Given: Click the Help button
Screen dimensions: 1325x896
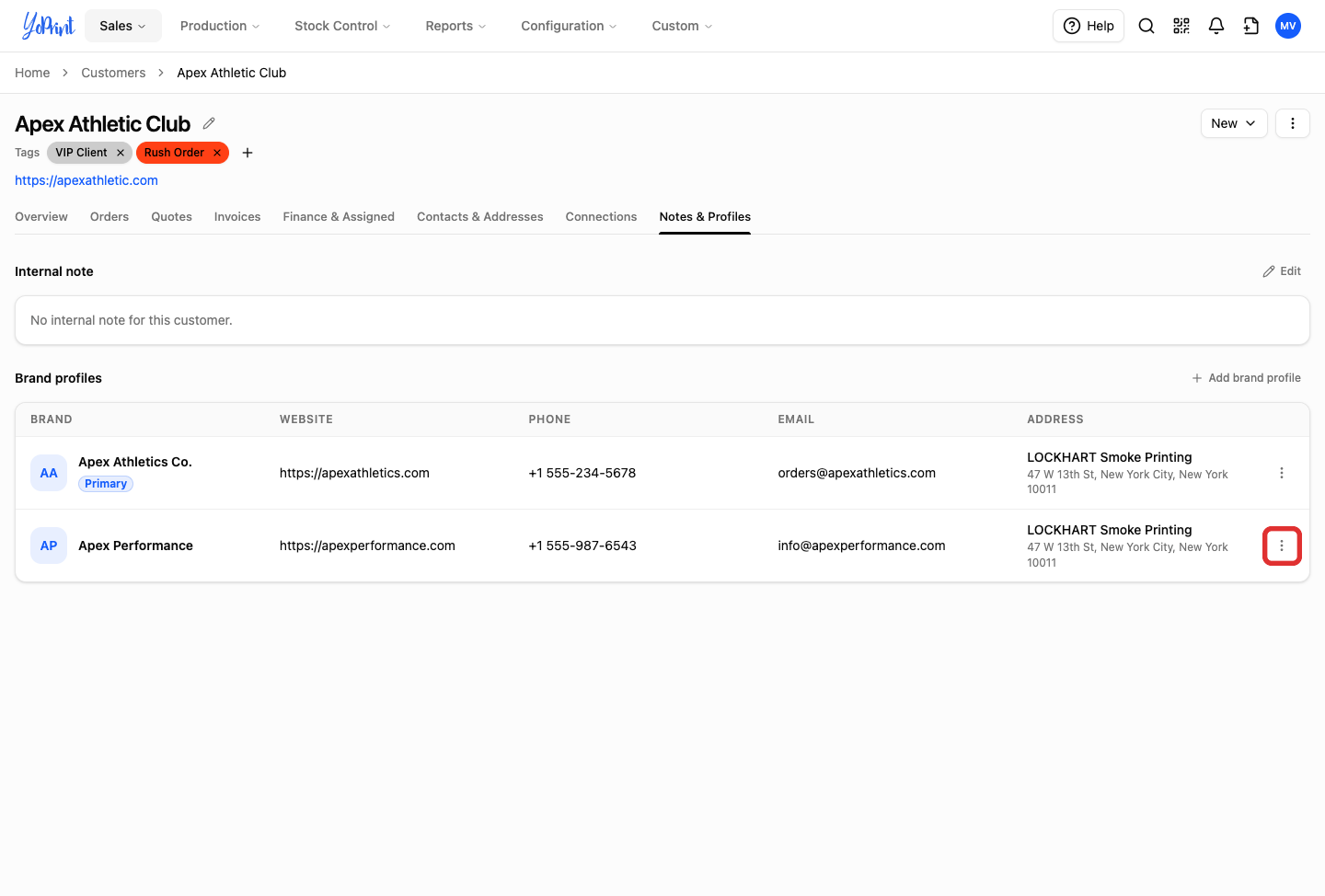Looking at the screenshot, I should click(x=1089, y=26).
